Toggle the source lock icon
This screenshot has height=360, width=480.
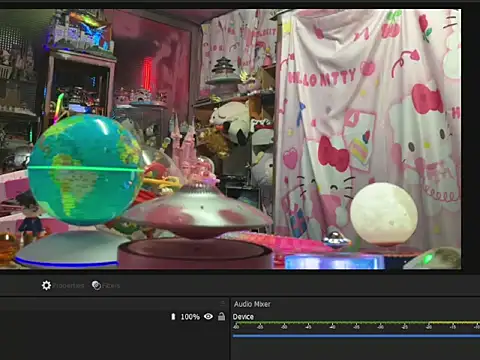(221, 316)
